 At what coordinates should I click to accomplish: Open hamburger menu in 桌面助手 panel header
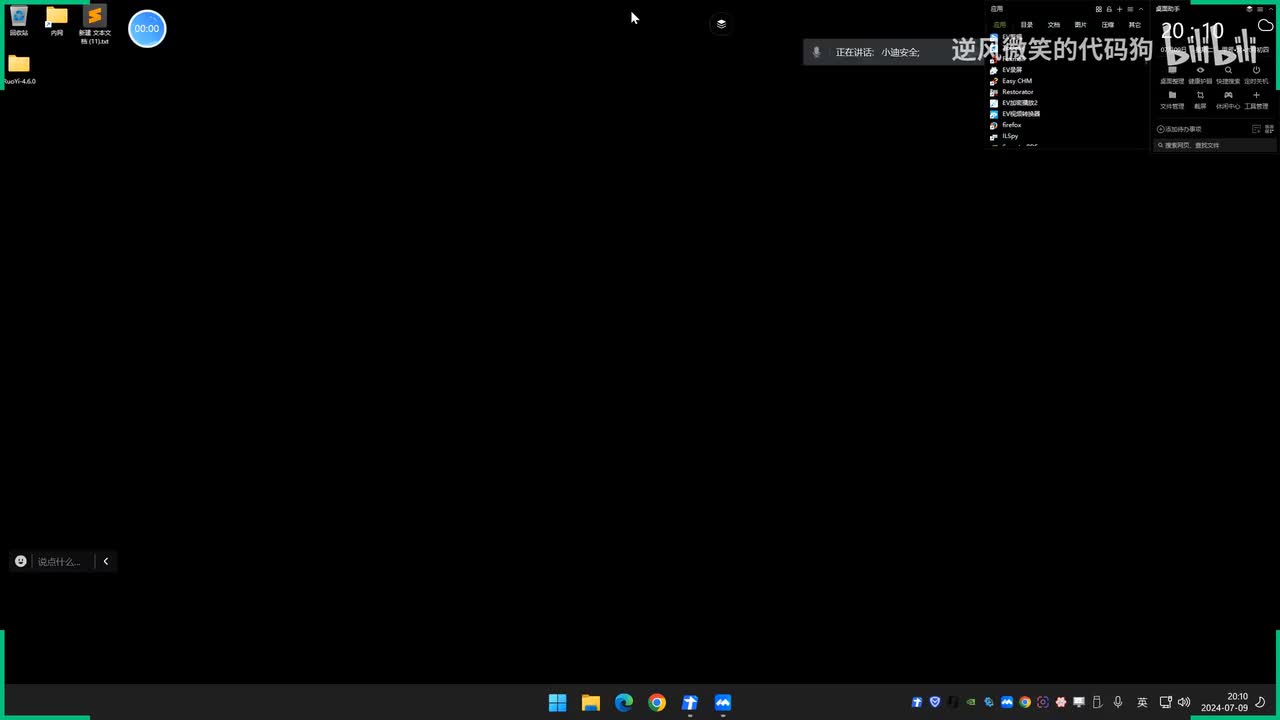tap(1260, 9)
